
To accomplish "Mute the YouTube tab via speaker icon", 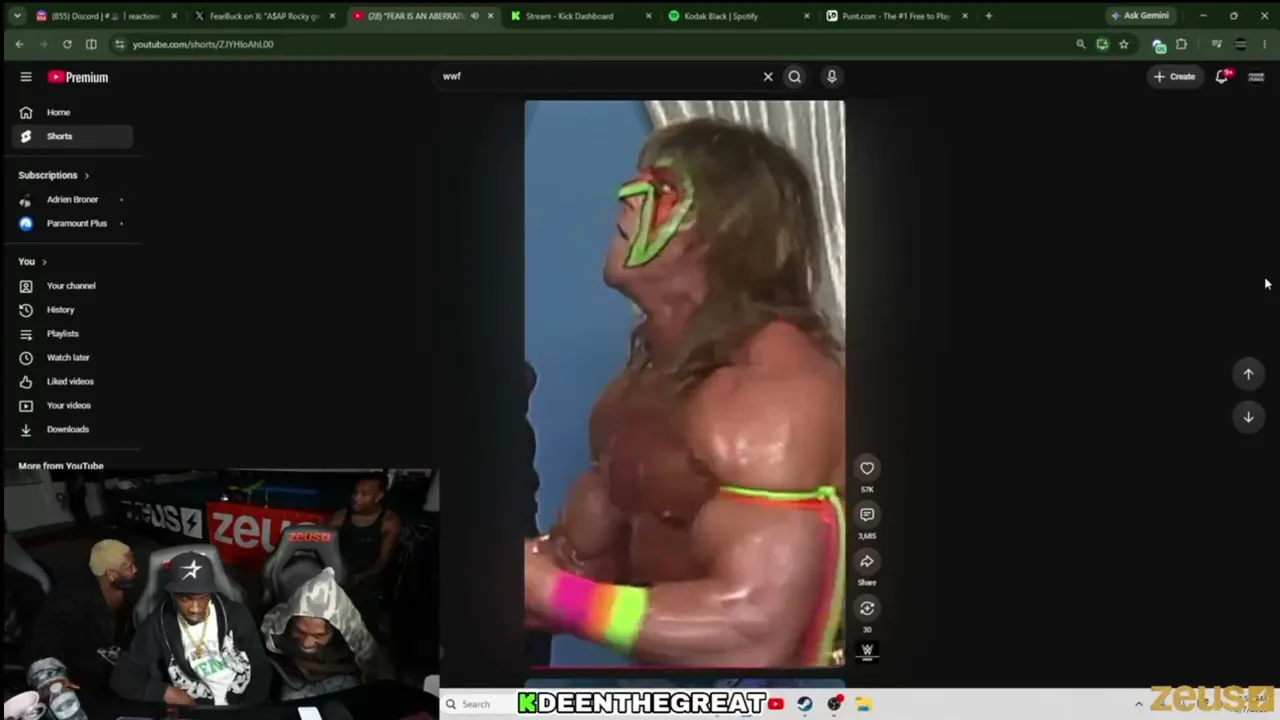I will (x=475, y=16).
